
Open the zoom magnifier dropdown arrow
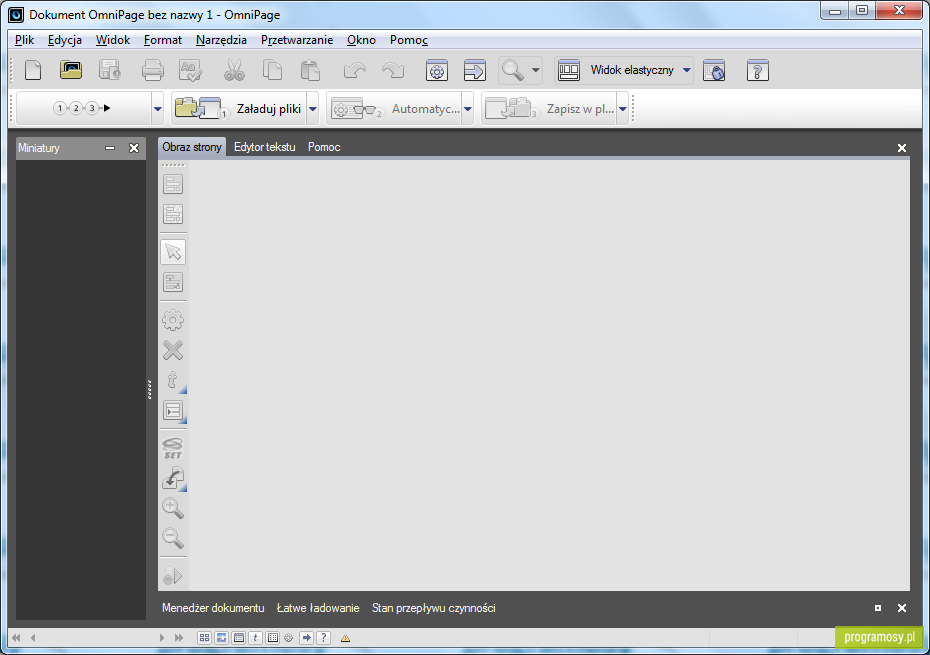pos(536,70)
